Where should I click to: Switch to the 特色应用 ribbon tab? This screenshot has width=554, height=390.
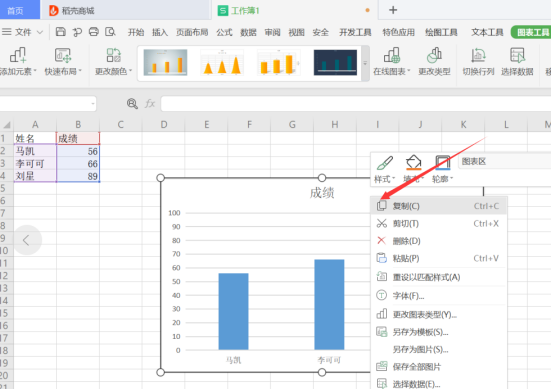[398, 32]
